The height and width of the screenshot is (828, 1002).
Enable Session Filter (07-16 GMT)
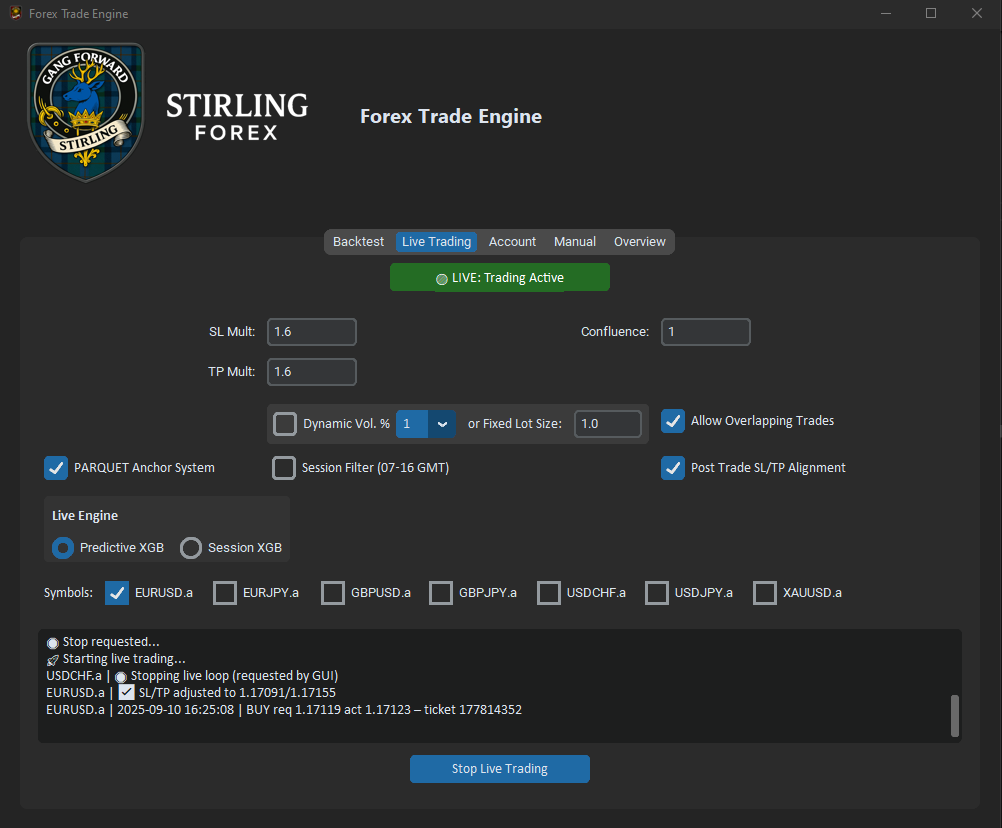(x=285, y=467)
